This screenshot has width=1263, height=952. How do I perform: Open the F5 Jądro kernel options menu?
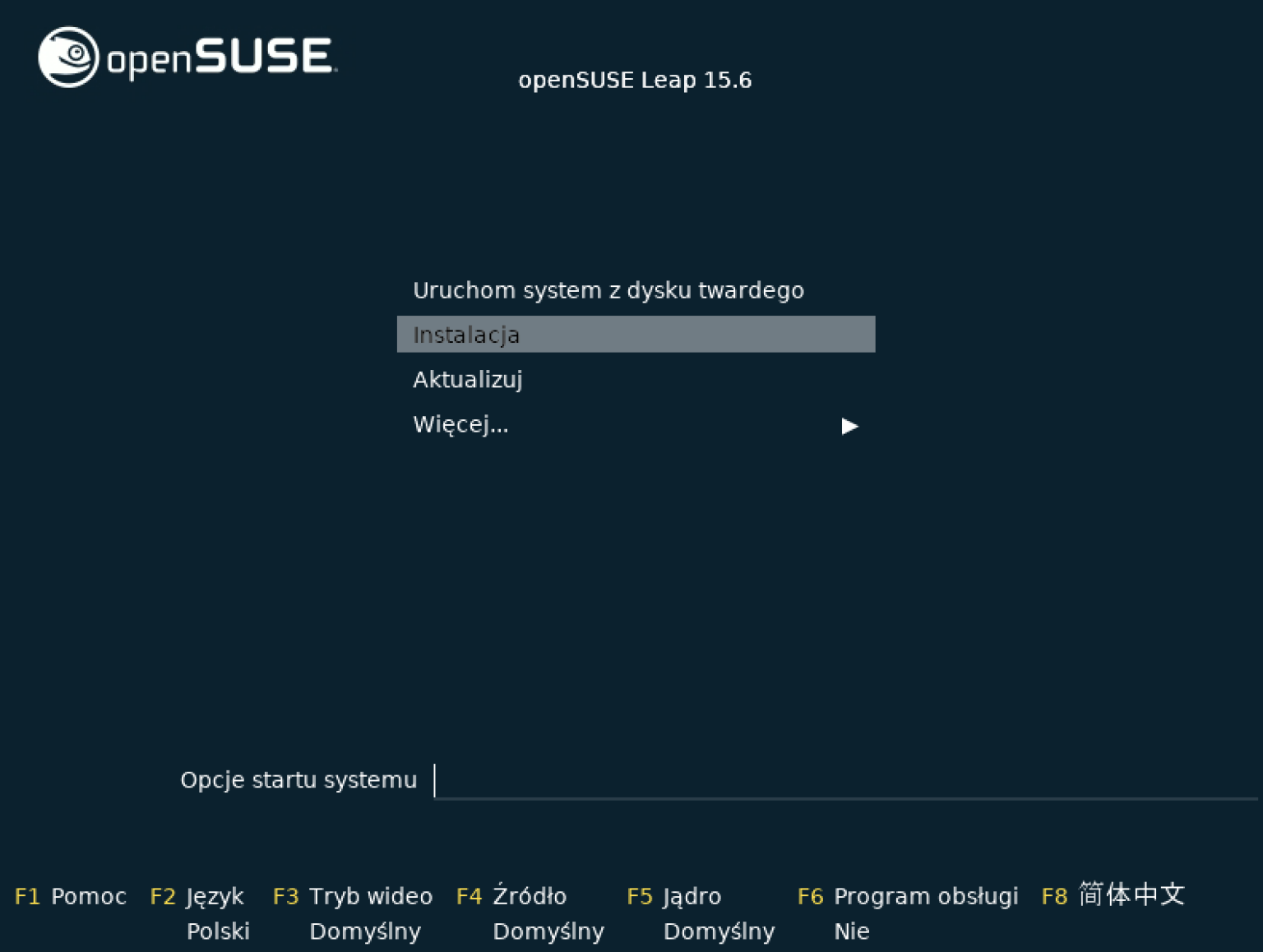coord(674,896)
